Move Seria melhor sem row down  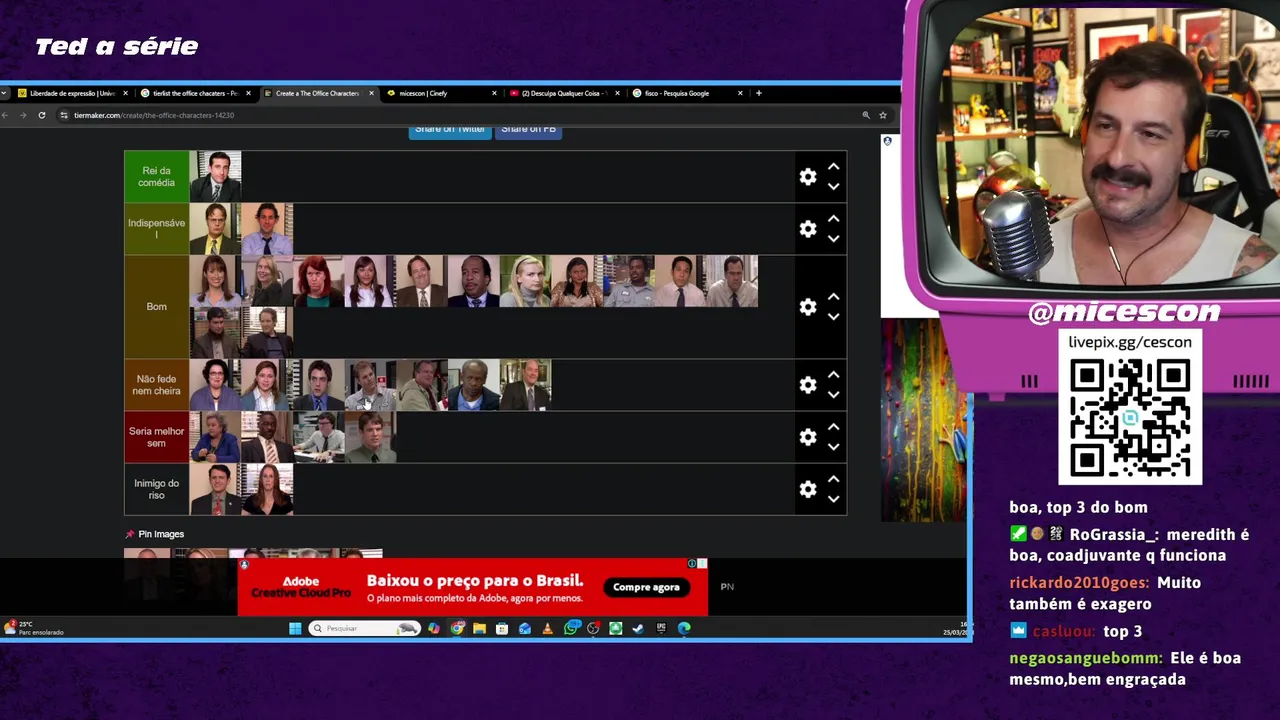(833, 446)
